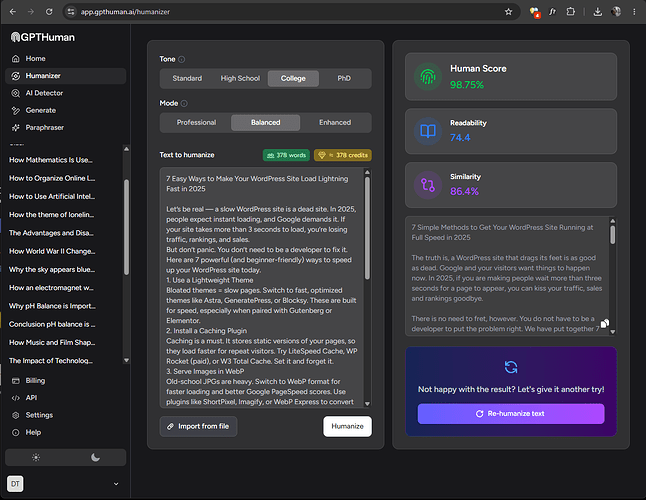Click Import from file button

click(198, 426)
